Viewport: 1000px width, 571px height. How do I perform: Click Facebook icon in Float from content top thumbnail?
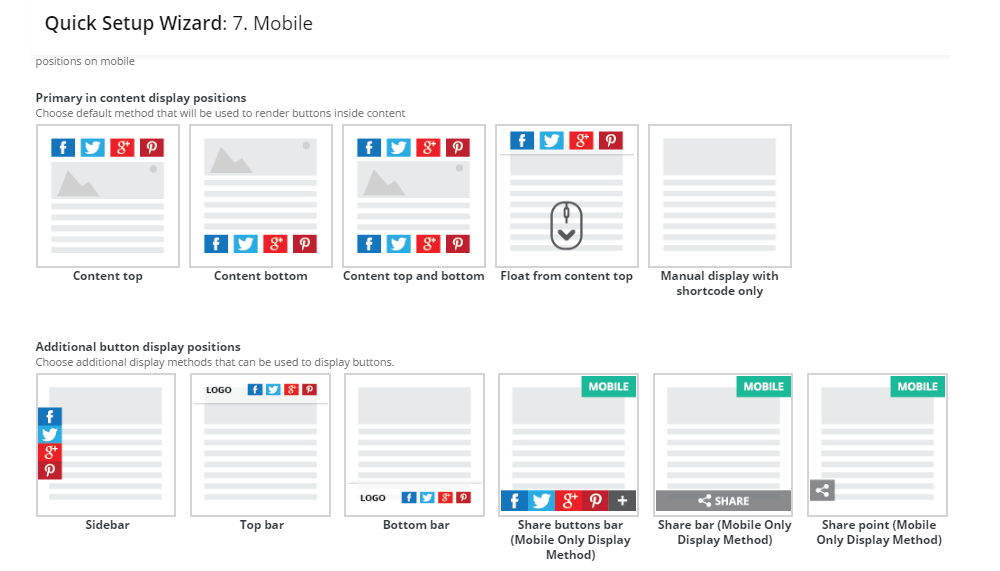(522, 140)
